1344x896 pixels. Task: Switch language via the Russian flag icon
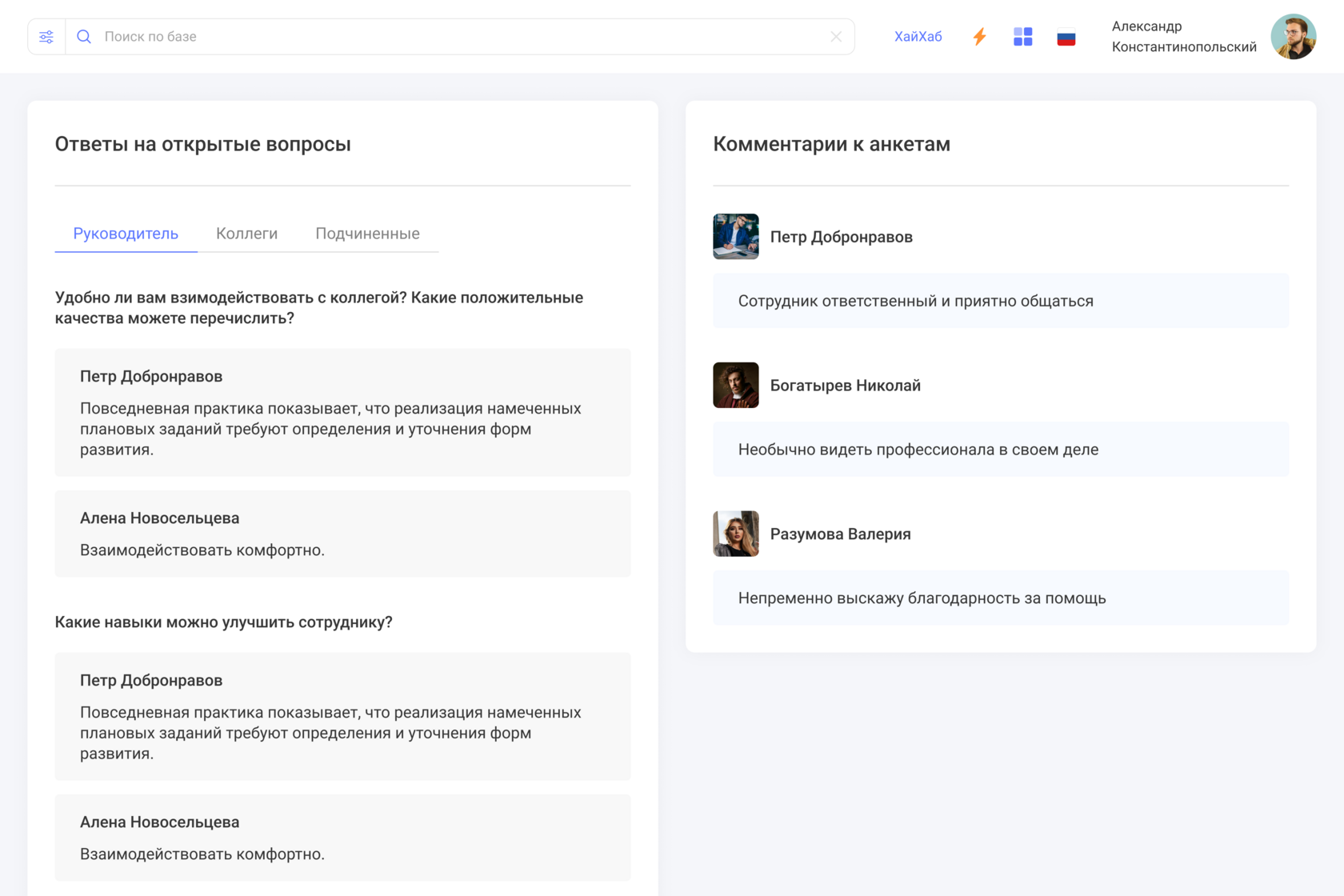pyautogui.click(x=1066, y=37)
